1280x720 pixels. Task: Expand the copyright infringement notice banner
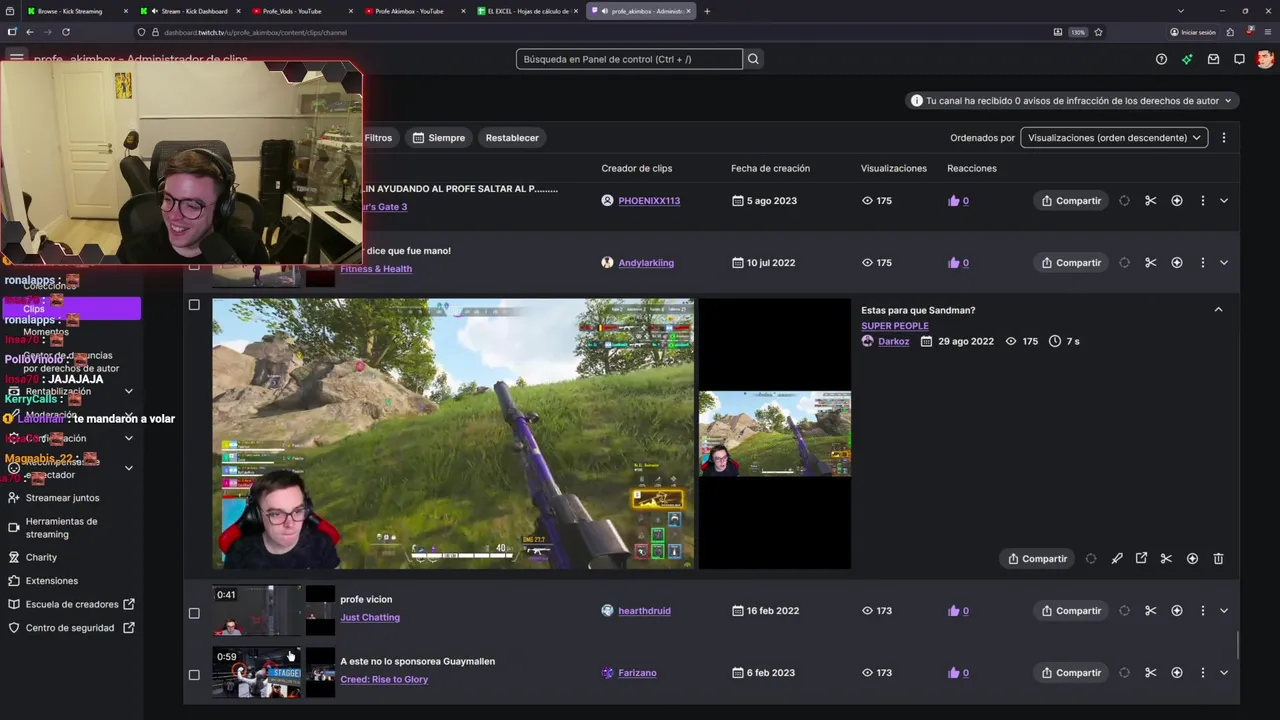click(1072, 101)
